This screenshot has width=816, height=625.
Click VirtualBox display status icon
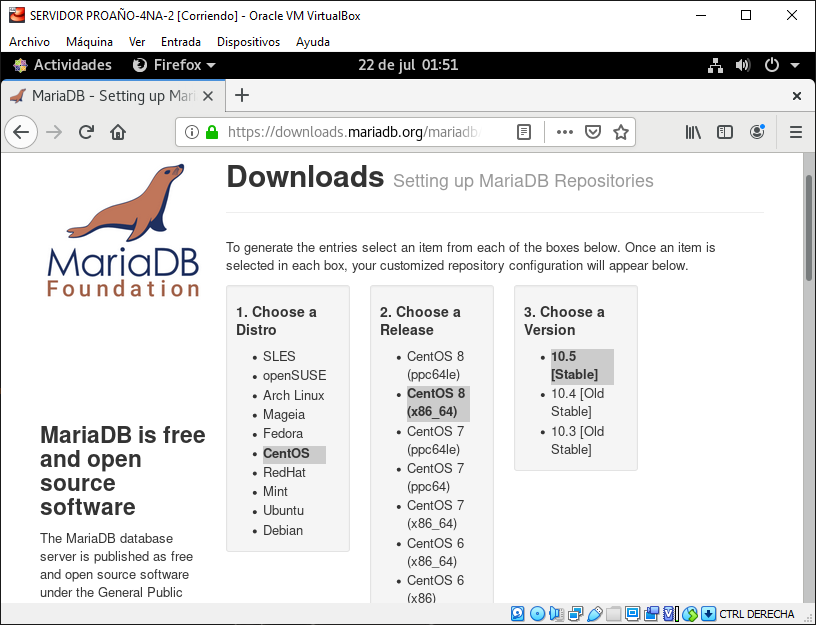pyautogui.click(x=632, y=614)
